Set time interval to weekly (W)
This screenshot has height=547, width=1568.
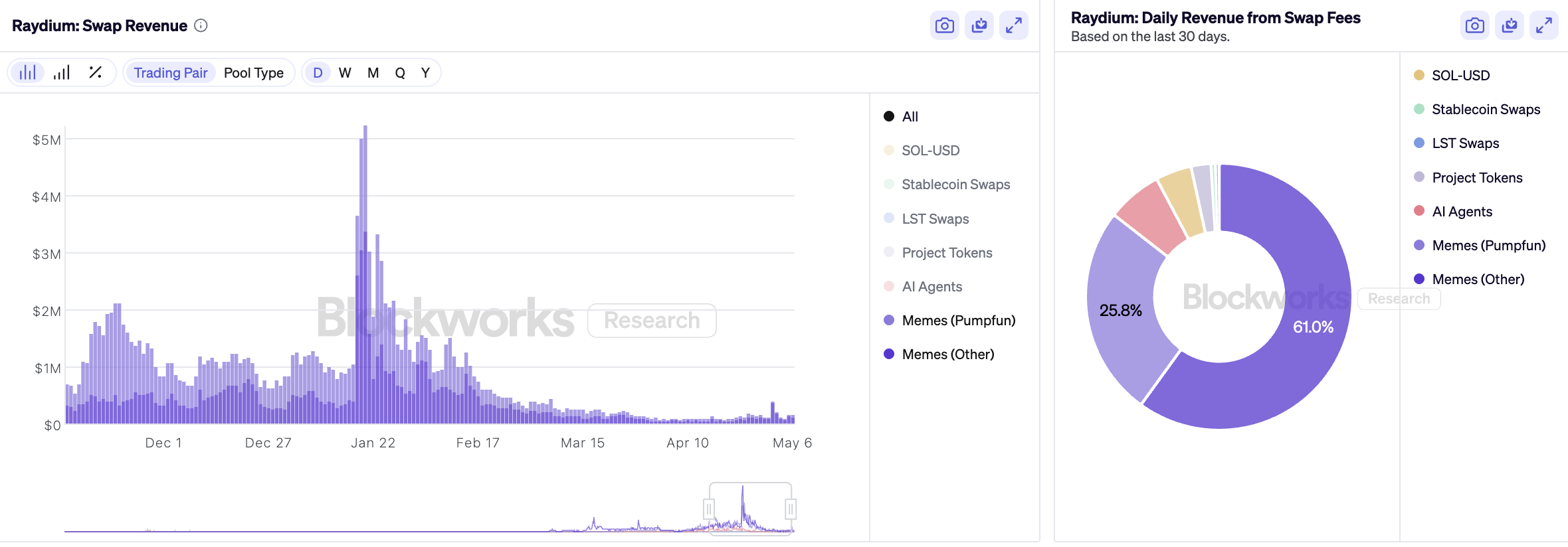(x=344, y=73)
